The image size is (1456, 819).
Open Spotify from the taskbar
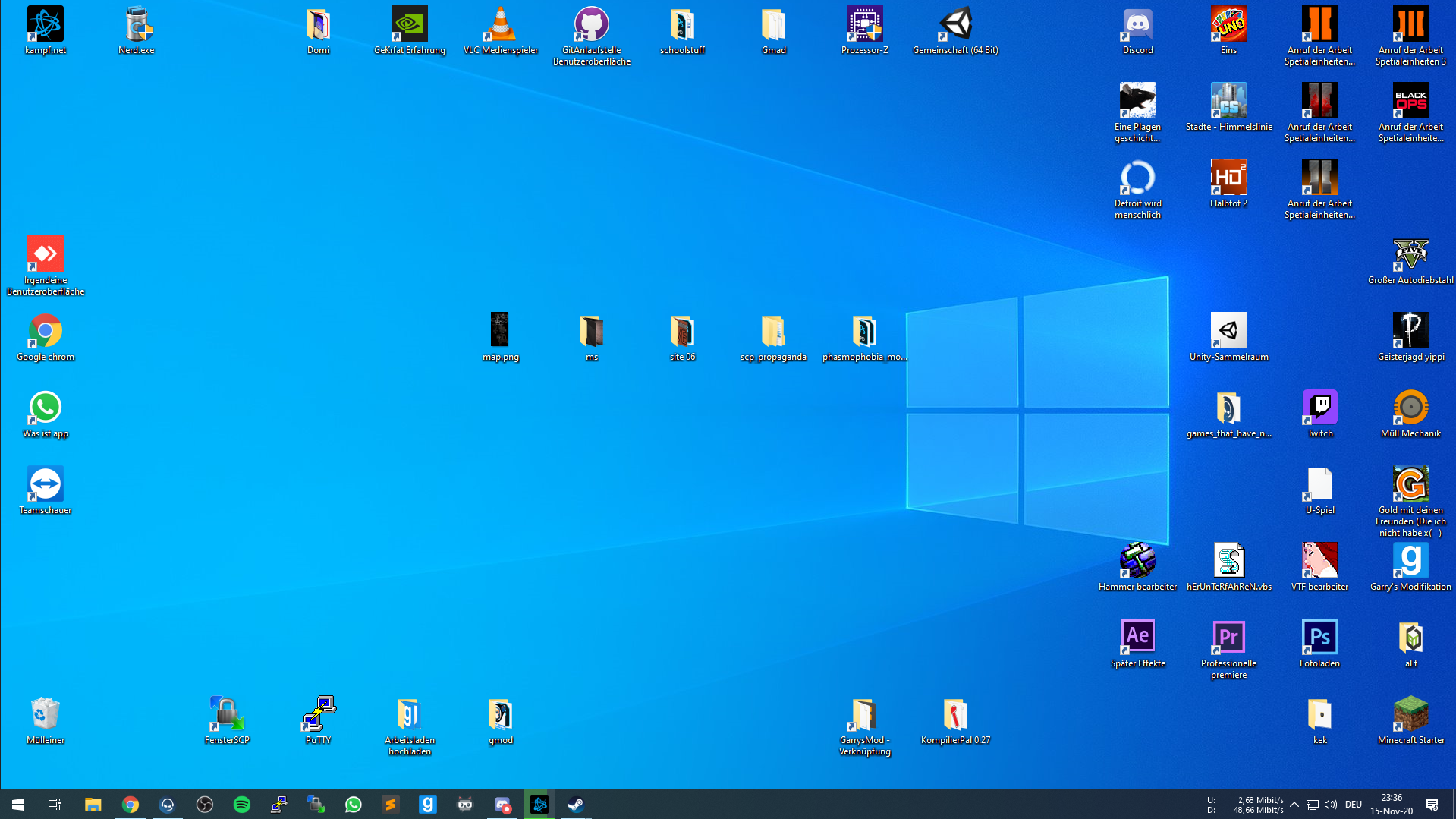(x=242, y=805)
